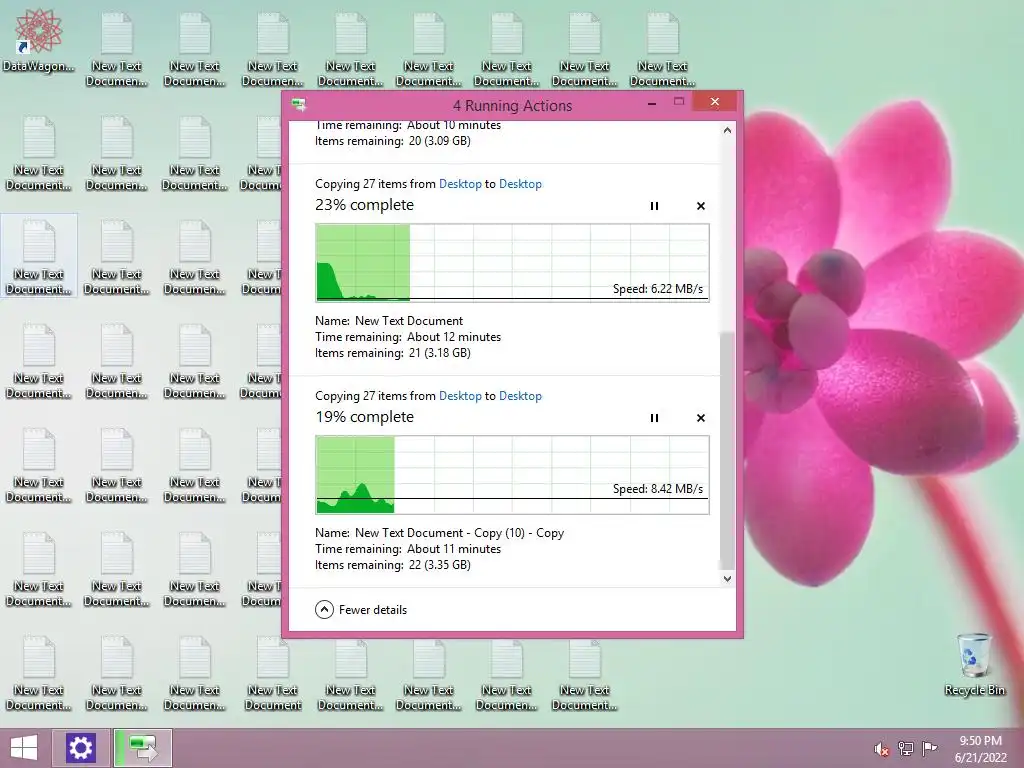The height and width of the screenshot is (768, 1024).
Task: Click the 8.42 MB/s transfer progress graph
Action: (513, 475)
